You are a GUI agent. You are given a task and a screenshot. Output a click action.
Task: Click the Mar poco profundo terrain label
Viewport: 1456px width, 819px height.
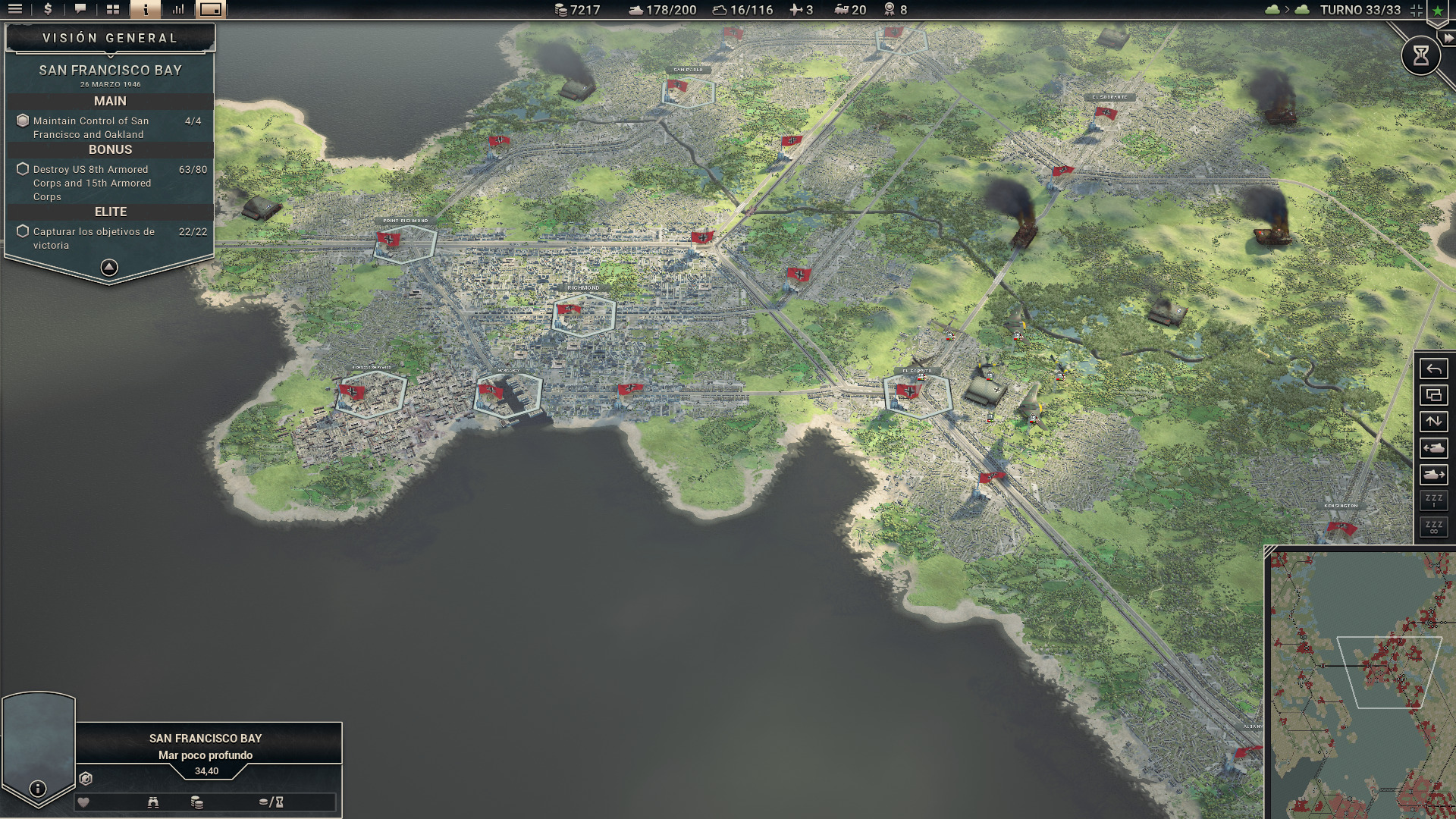[x=206, y=755]
